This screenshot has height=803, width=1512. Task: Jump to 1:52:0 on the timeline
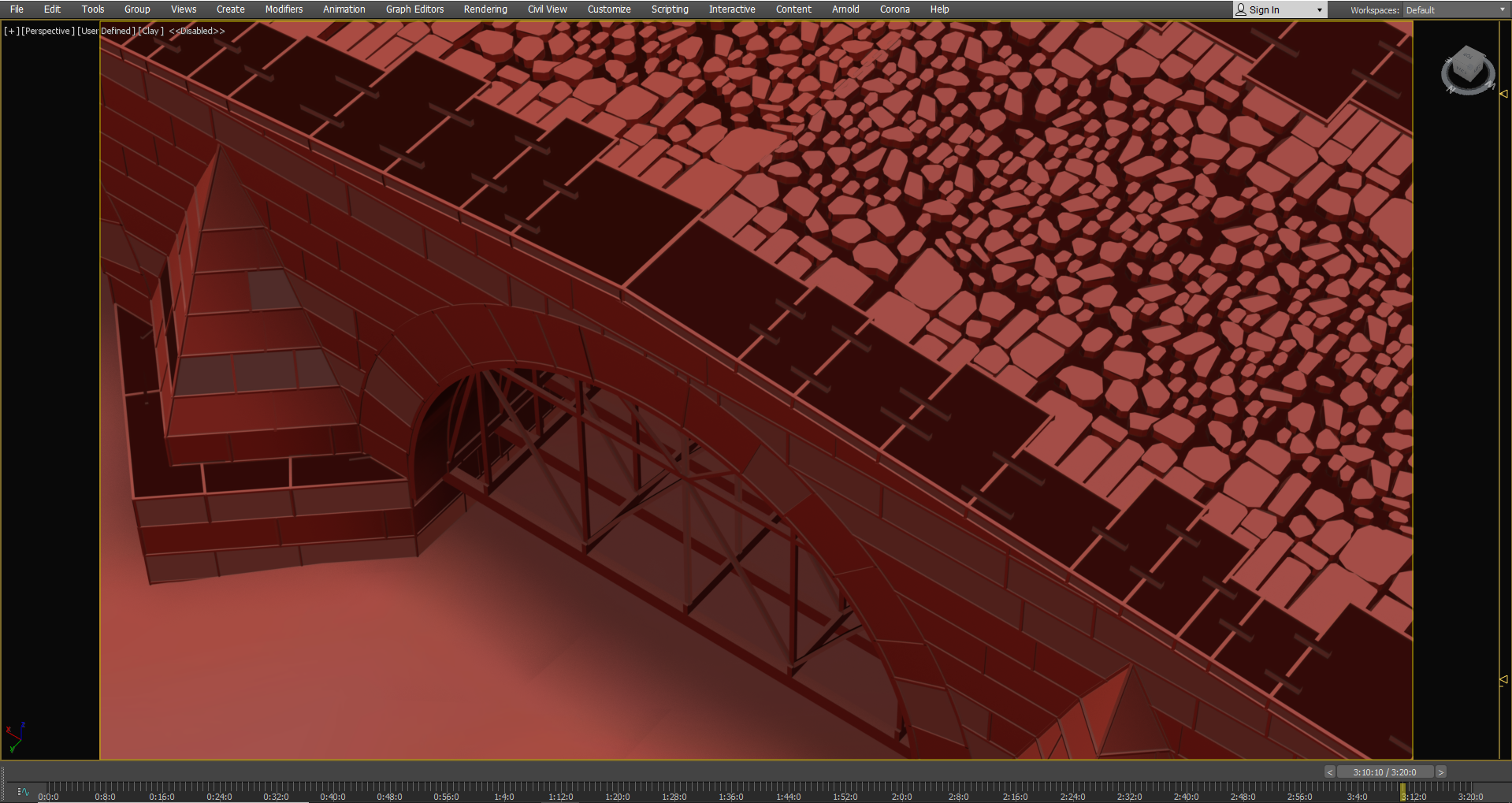pos(845,797)
